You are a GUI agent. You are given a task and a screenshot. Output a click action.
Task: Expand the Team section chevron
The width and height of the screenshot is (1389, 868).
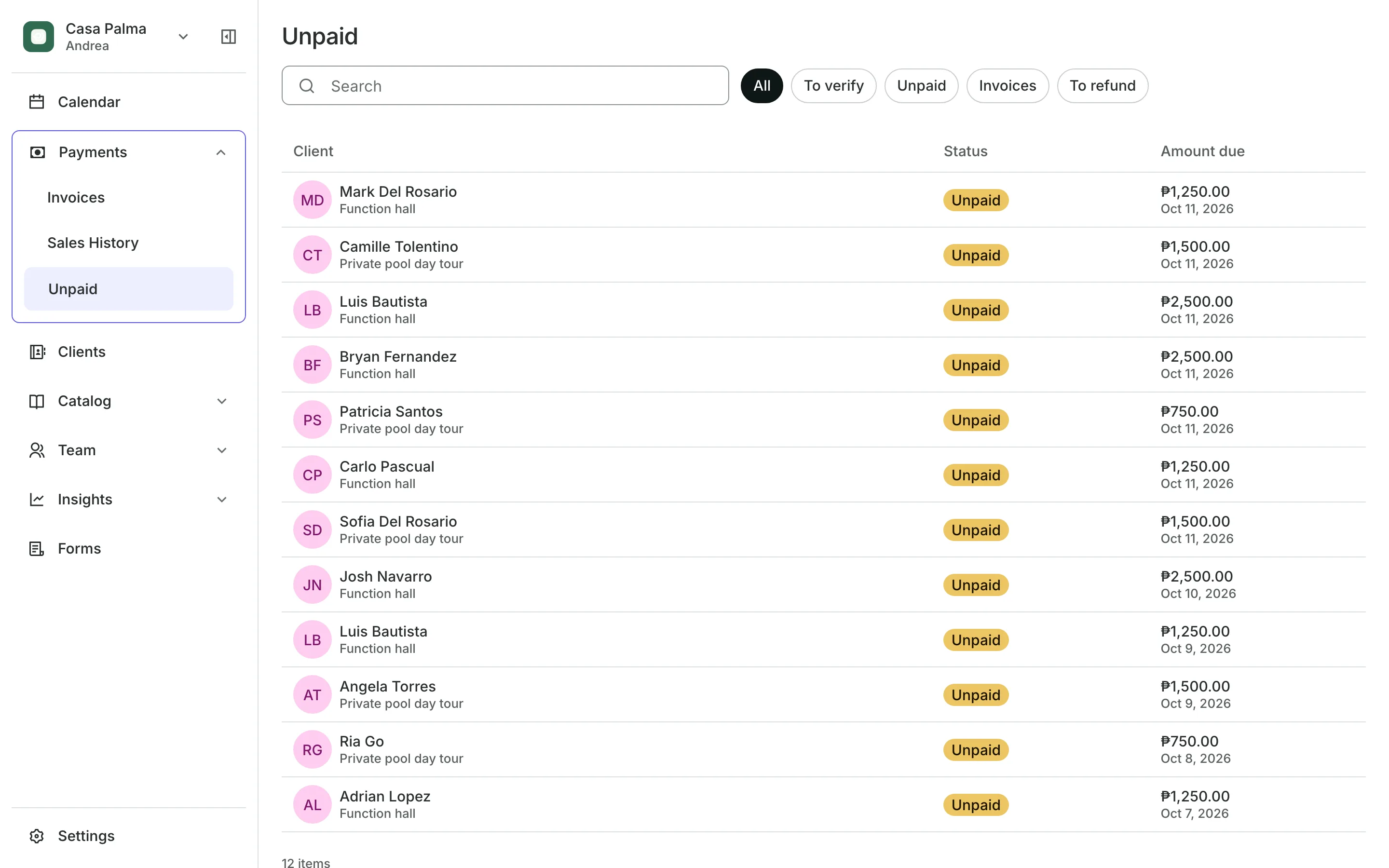[x=222, y=451]
